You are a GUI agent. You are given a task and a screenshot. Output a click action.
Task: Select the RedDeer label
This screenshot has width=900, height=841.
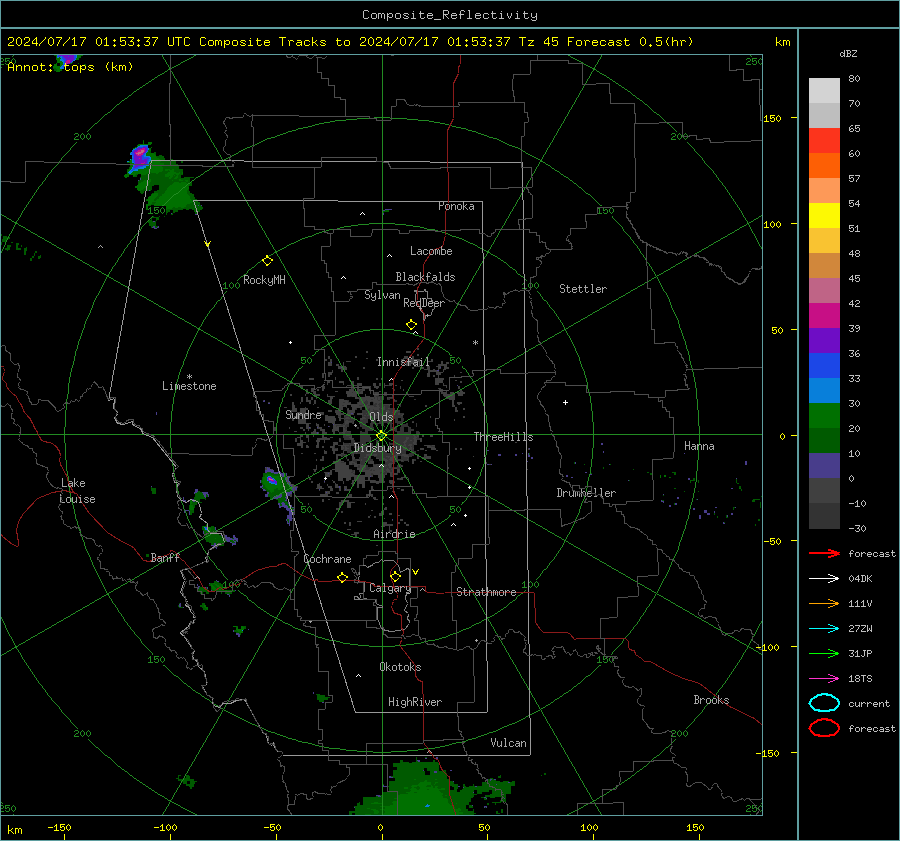424,303
